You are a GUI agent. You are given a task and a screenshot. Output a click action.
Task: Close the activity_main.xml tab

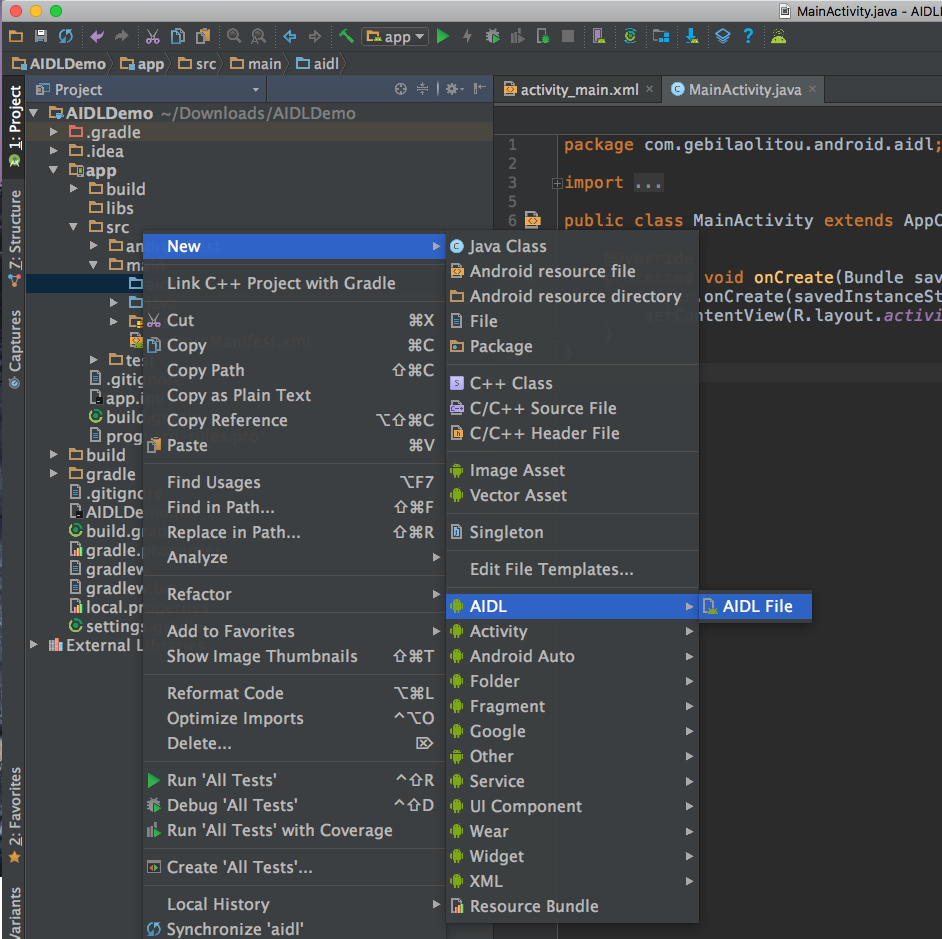[649, 89]
